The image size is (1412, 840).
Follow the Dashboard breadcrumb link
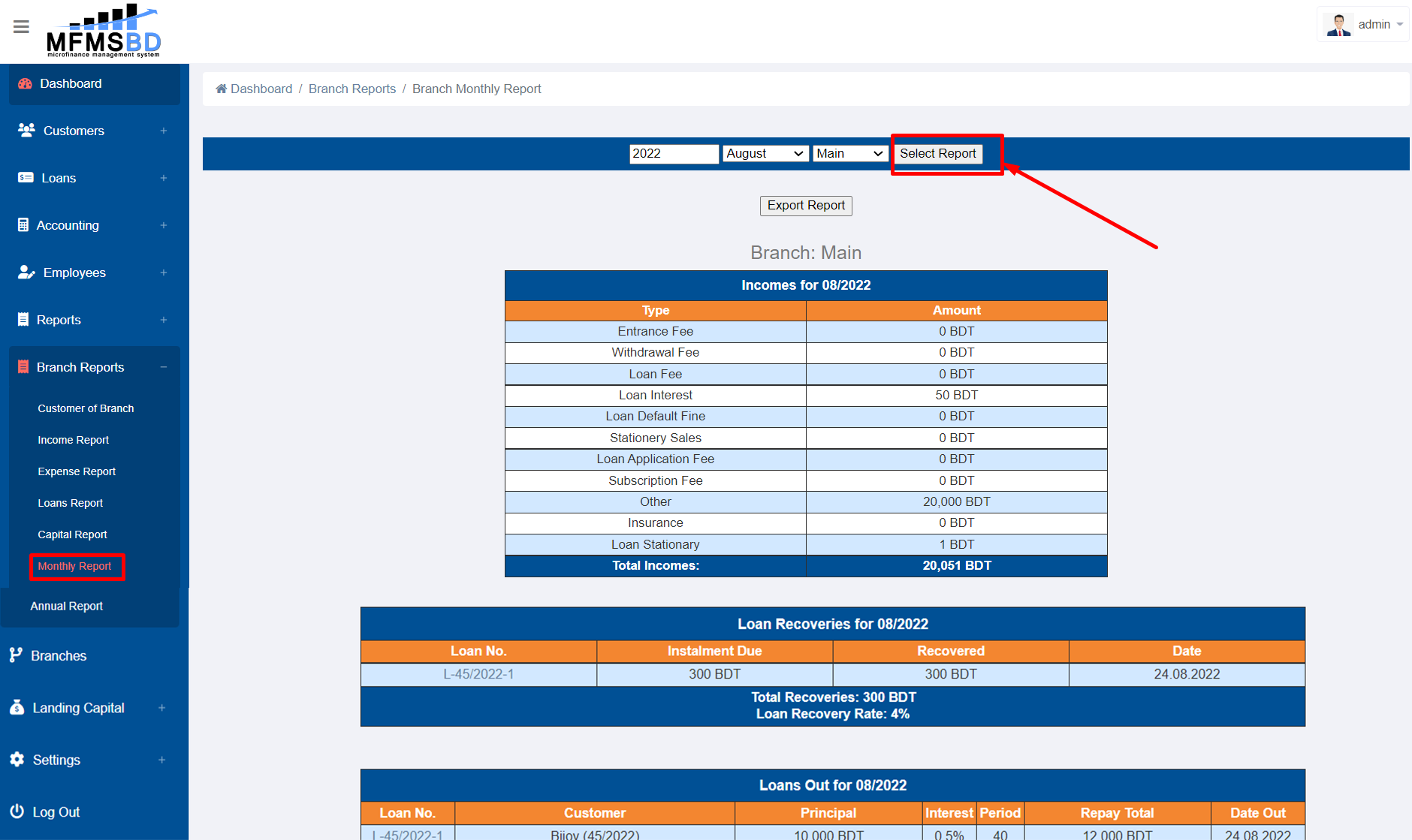[x=261, y=89]
